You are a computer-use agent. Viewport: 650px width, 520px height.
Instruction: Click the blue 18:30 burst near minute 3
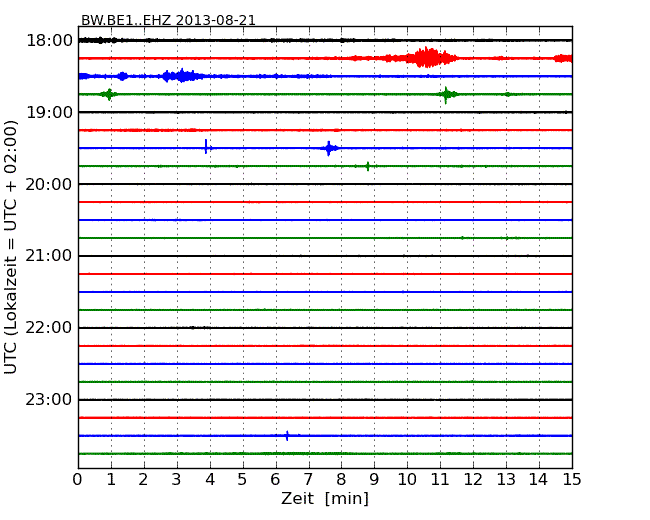pos(182,76)
